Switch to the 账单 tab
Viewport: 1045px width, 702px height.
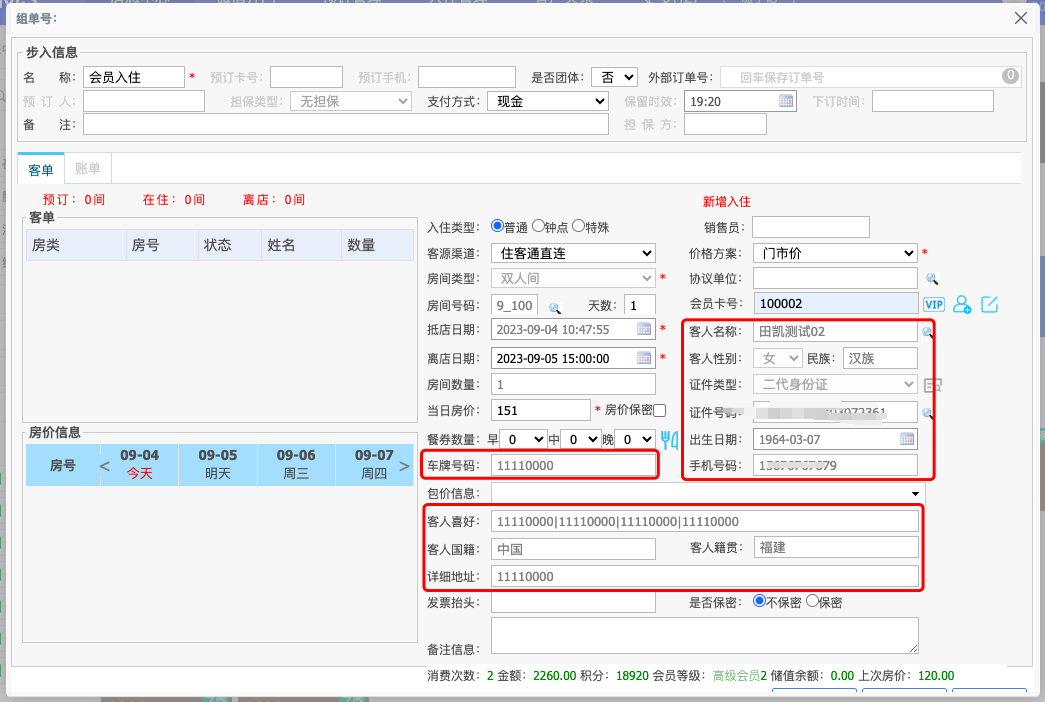click(x=87, y=168)
